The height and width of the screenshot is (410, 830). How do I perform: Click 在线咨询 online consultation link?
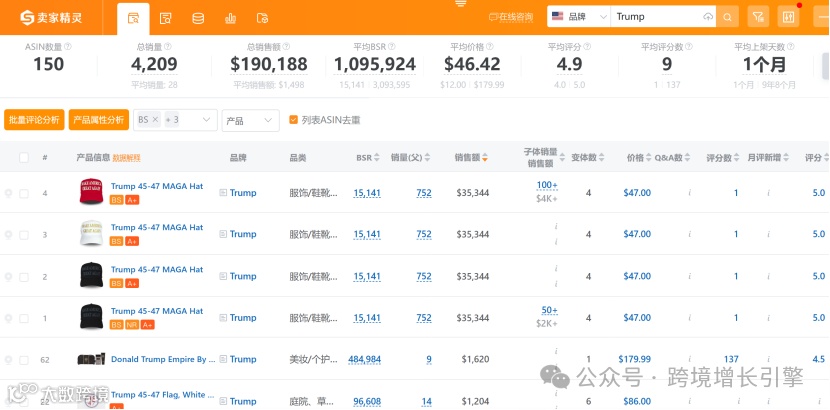pyautogui.click(x=511, y=17)
